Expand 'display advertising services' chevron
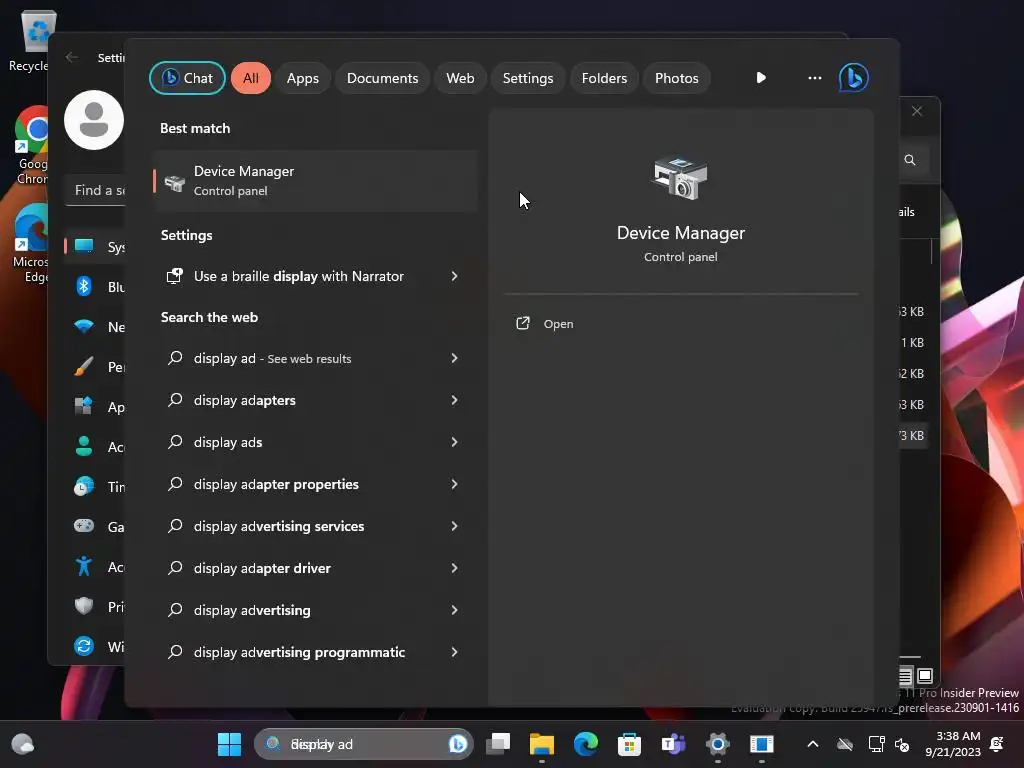 [455, 526]
